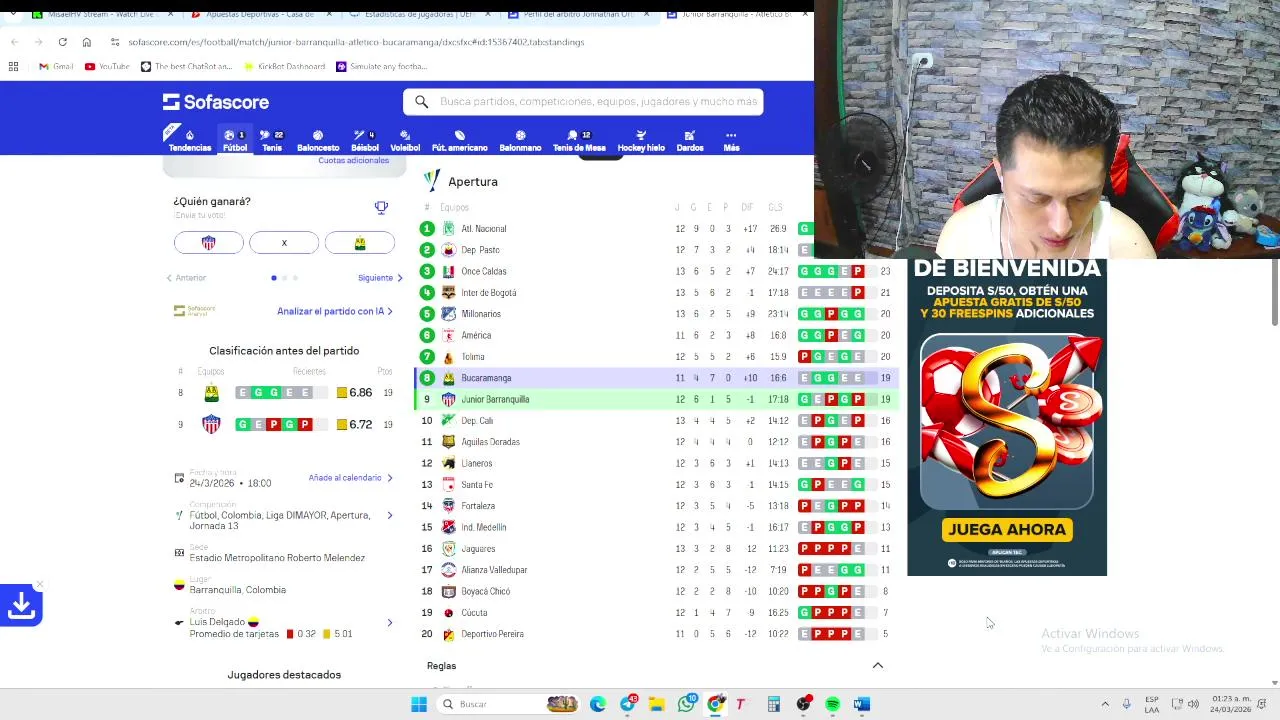Focus the Sofascore search field
This screenshot has width=1280, height=720.
pos(583,102)
